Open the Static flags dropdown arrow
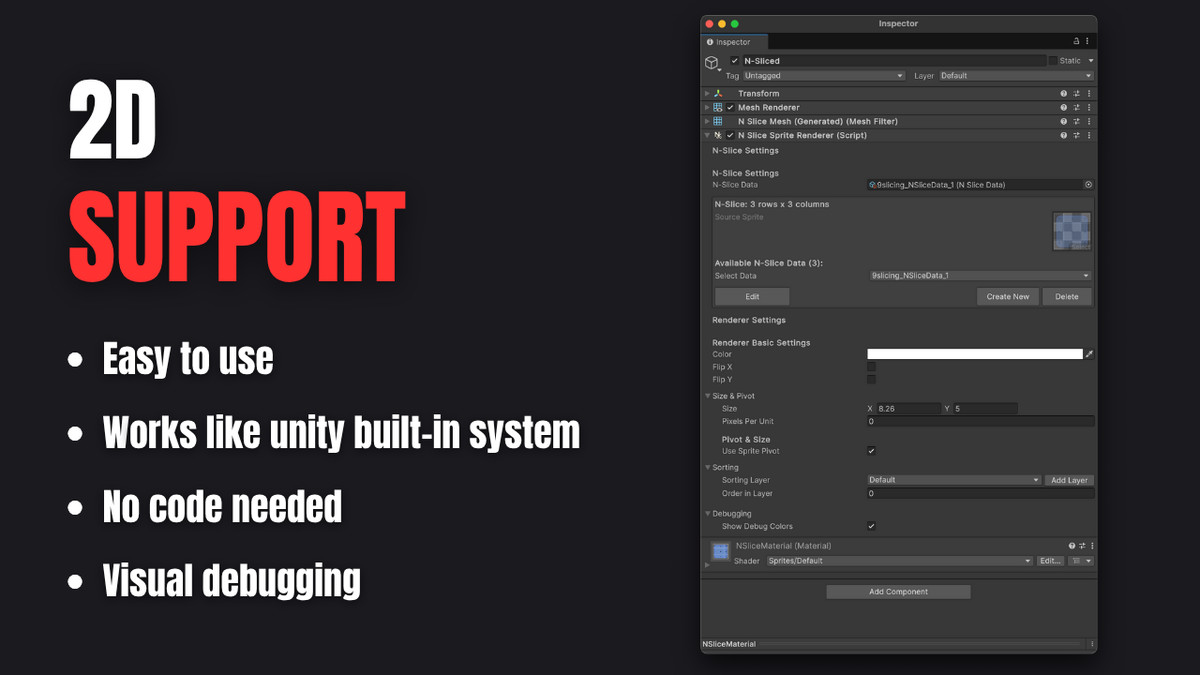The image size is (1200, 675). pyautogui.click(x=1090, y=61)
